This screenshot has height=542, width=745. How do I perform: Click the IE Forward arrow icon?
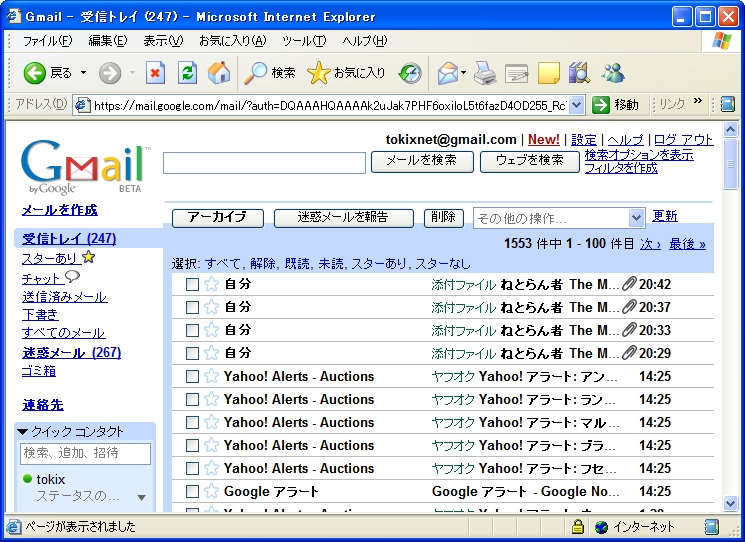(110, 73)
